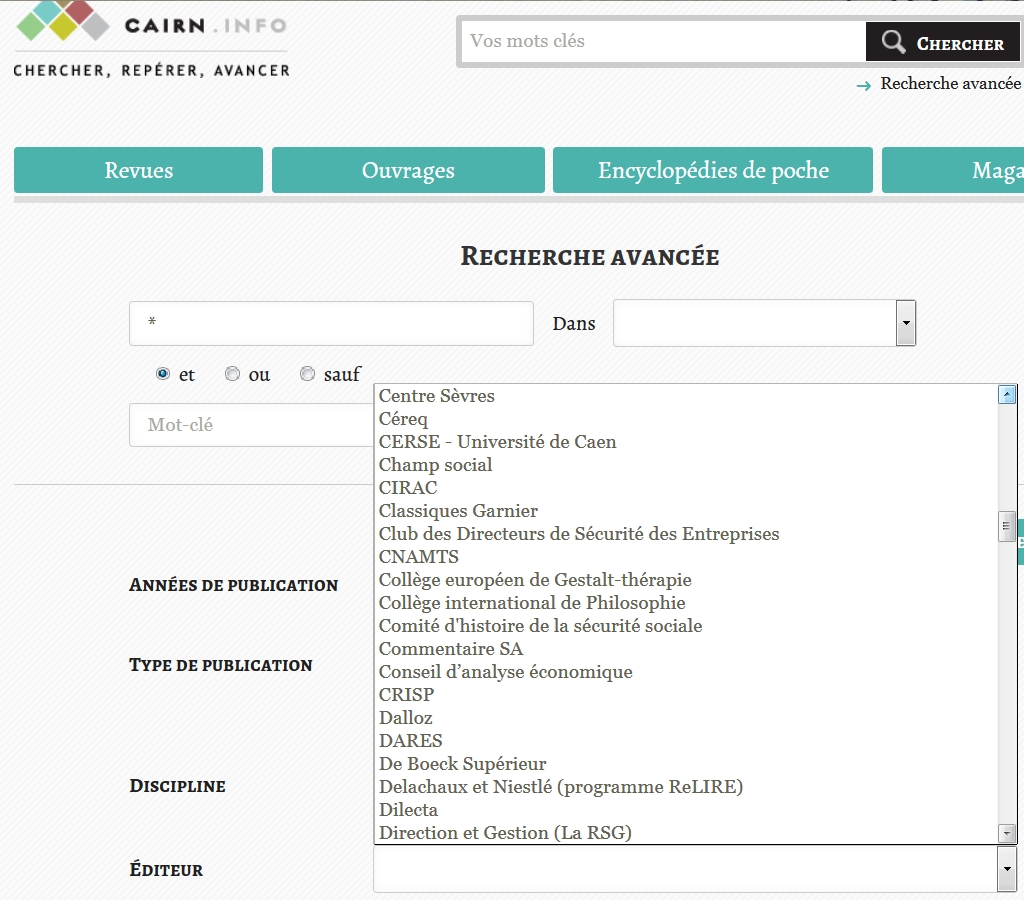Select Direction et Gestion (La RSG)
The image size is (1024, 900).
[x=686, y=833]
